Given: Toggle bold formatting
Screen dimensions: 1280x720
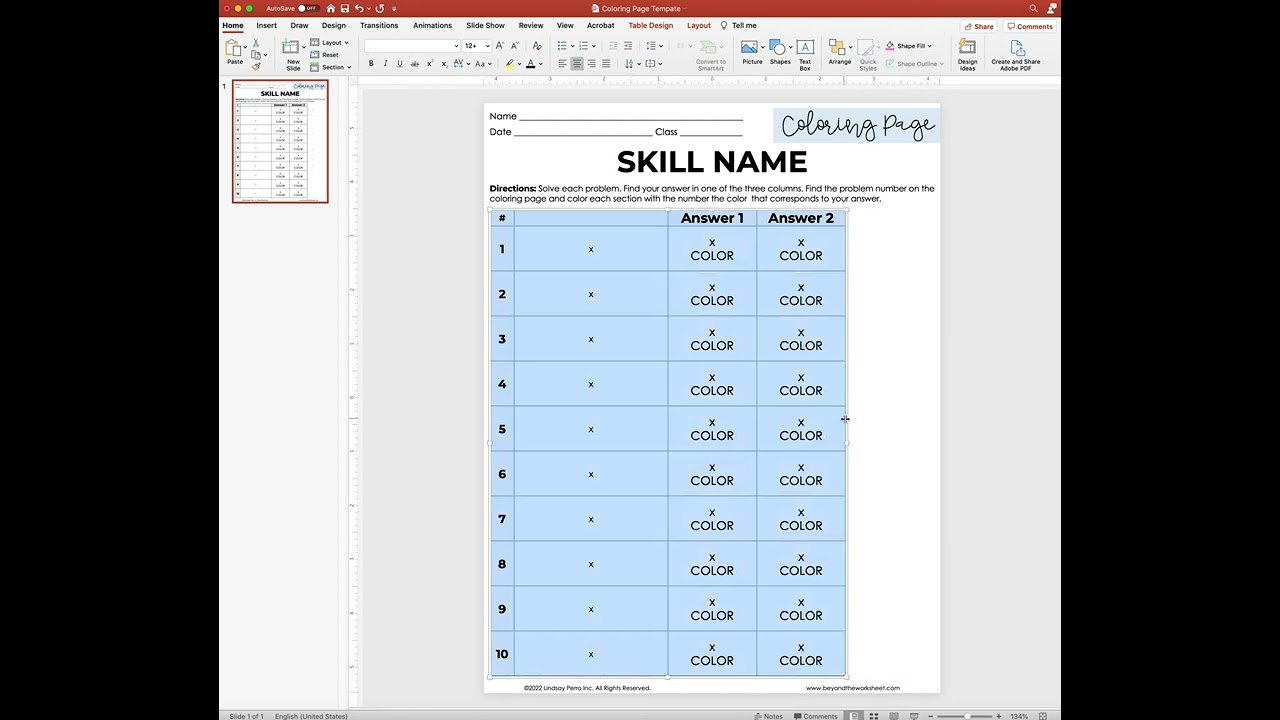Looking at the screenshot, I should coord(371,64).
